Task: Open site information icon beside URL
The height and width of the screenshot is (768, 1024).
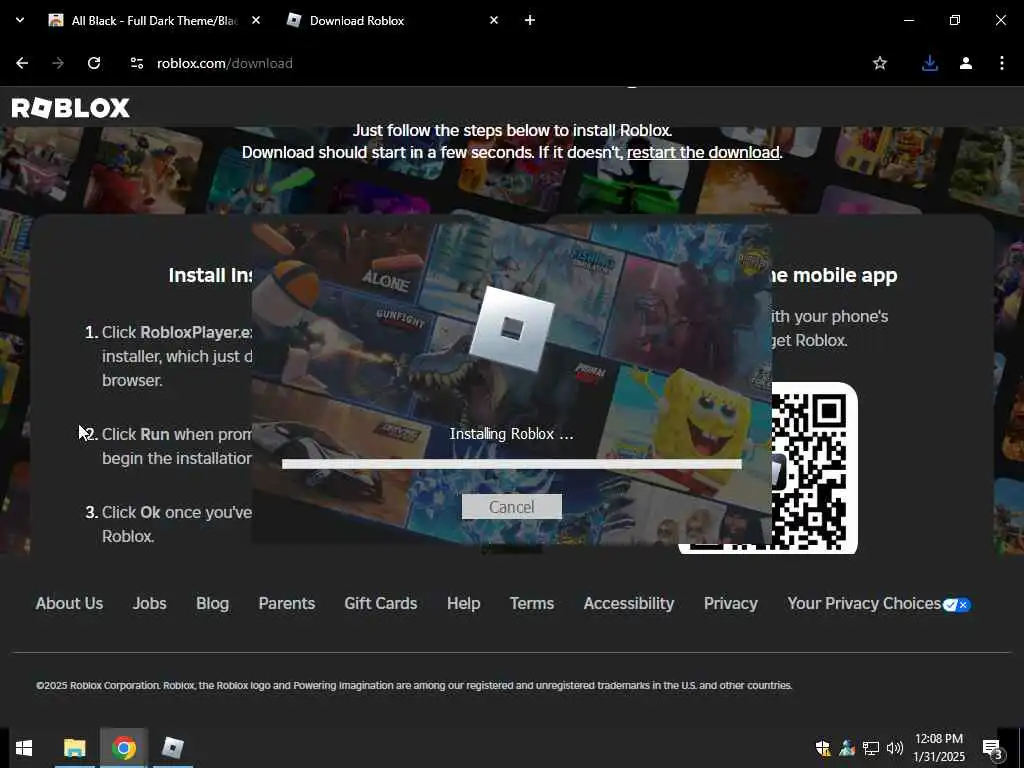Action: [136, 63]
